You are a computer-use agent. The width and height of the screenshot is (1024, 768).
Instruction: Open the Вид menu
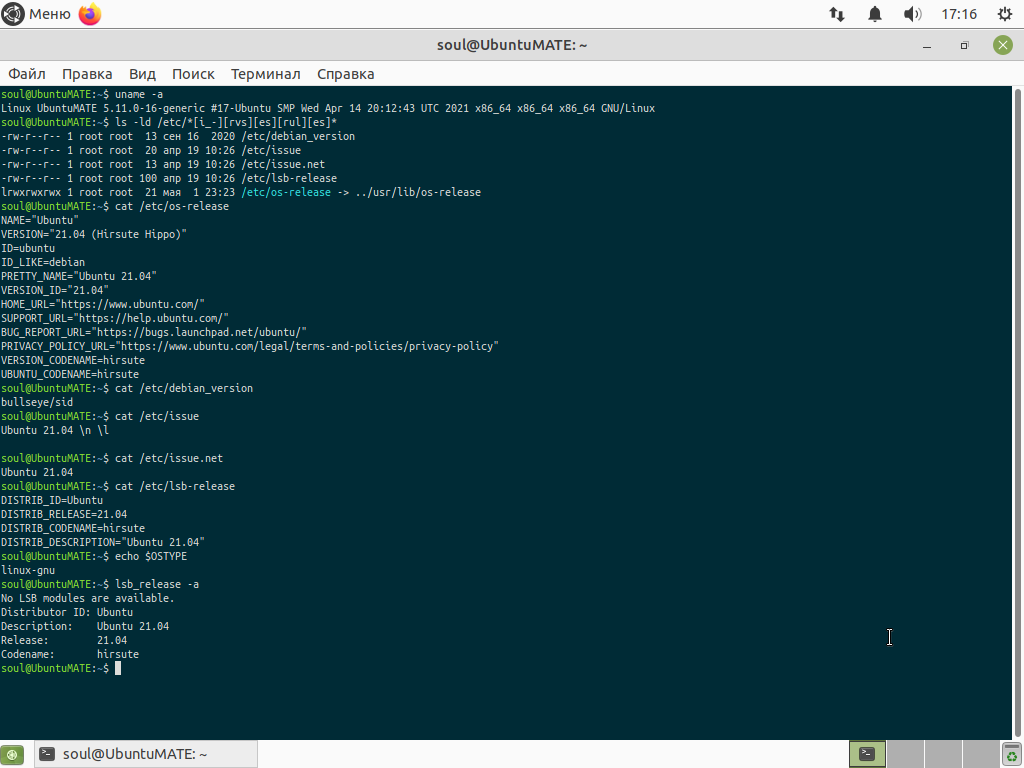click(142, 74)
